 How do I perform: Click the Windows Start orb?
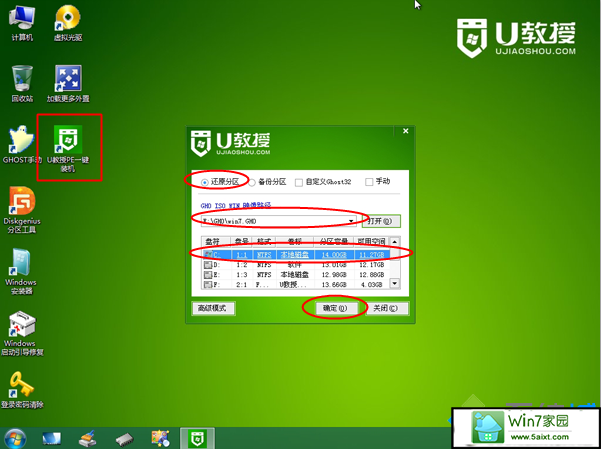[15, 438]
